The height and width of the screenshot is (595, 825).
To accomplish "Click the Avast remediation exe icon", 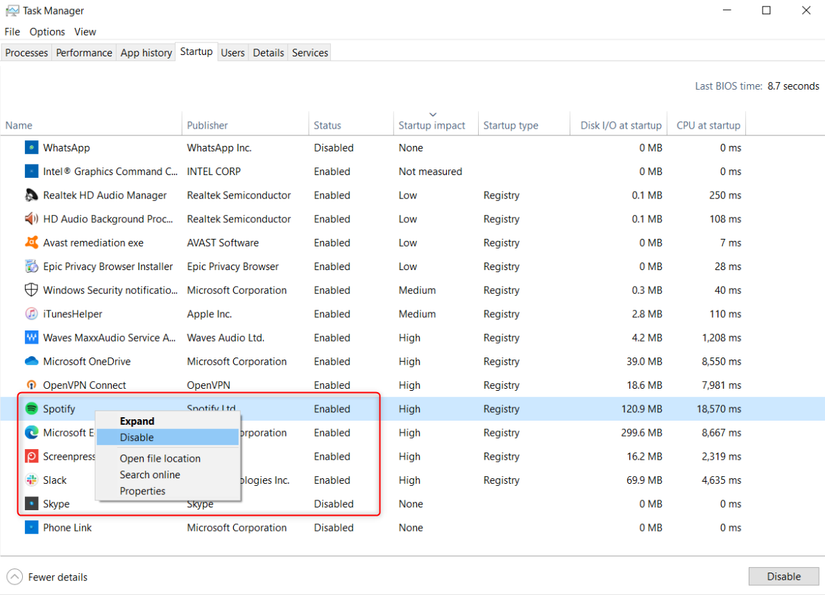I will (x=31, y=242).
